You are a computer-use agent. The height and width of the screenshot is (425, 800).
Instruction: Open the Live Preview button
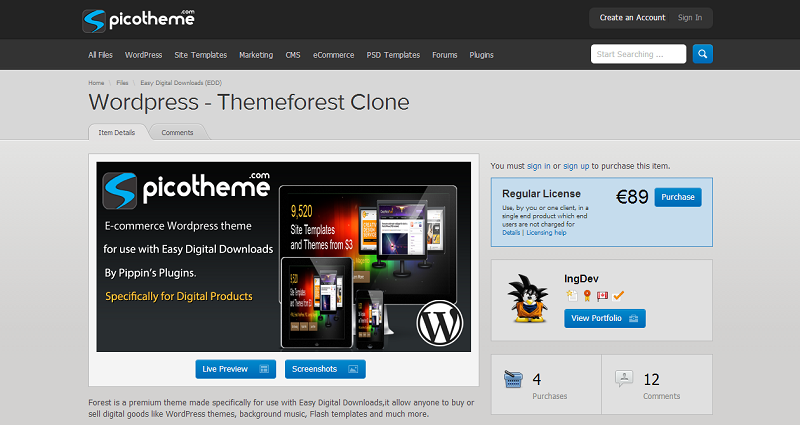[235, 369]
